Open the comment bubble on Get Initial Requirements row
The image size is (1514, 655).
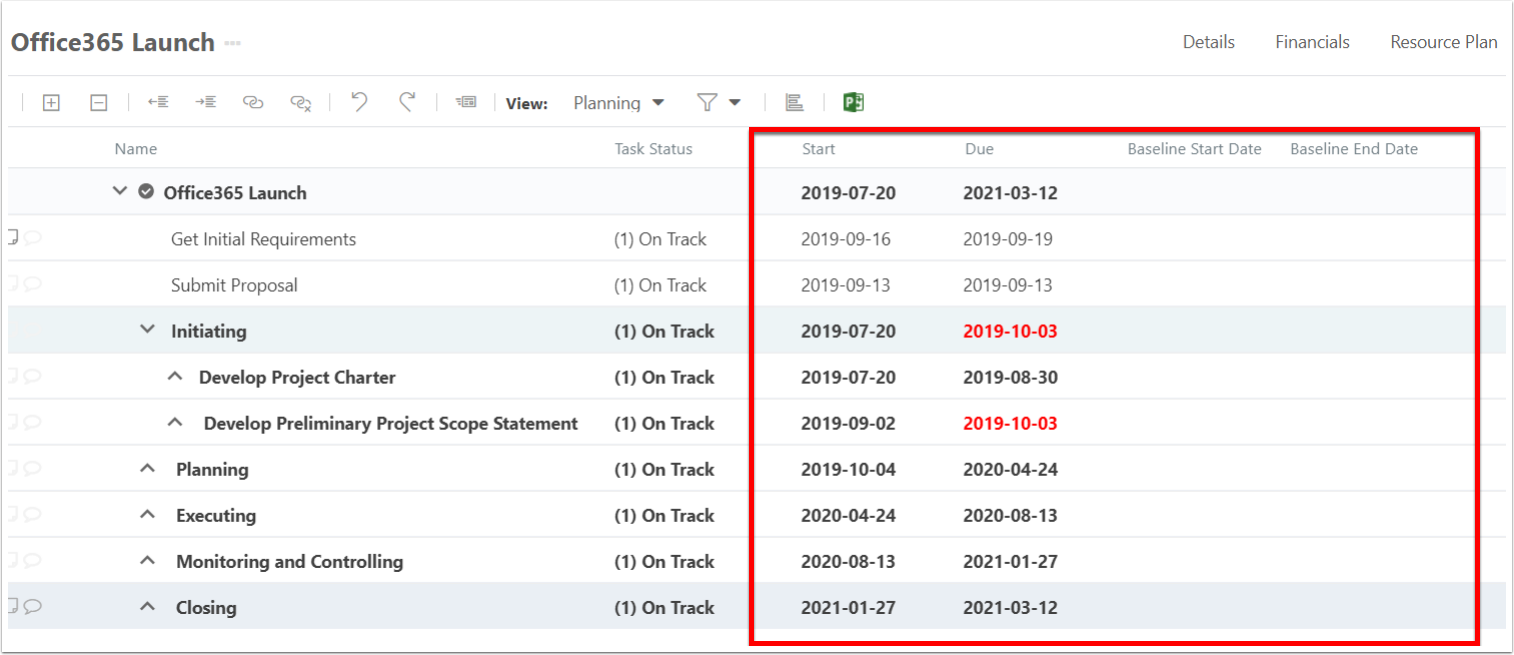pos(33,238)
